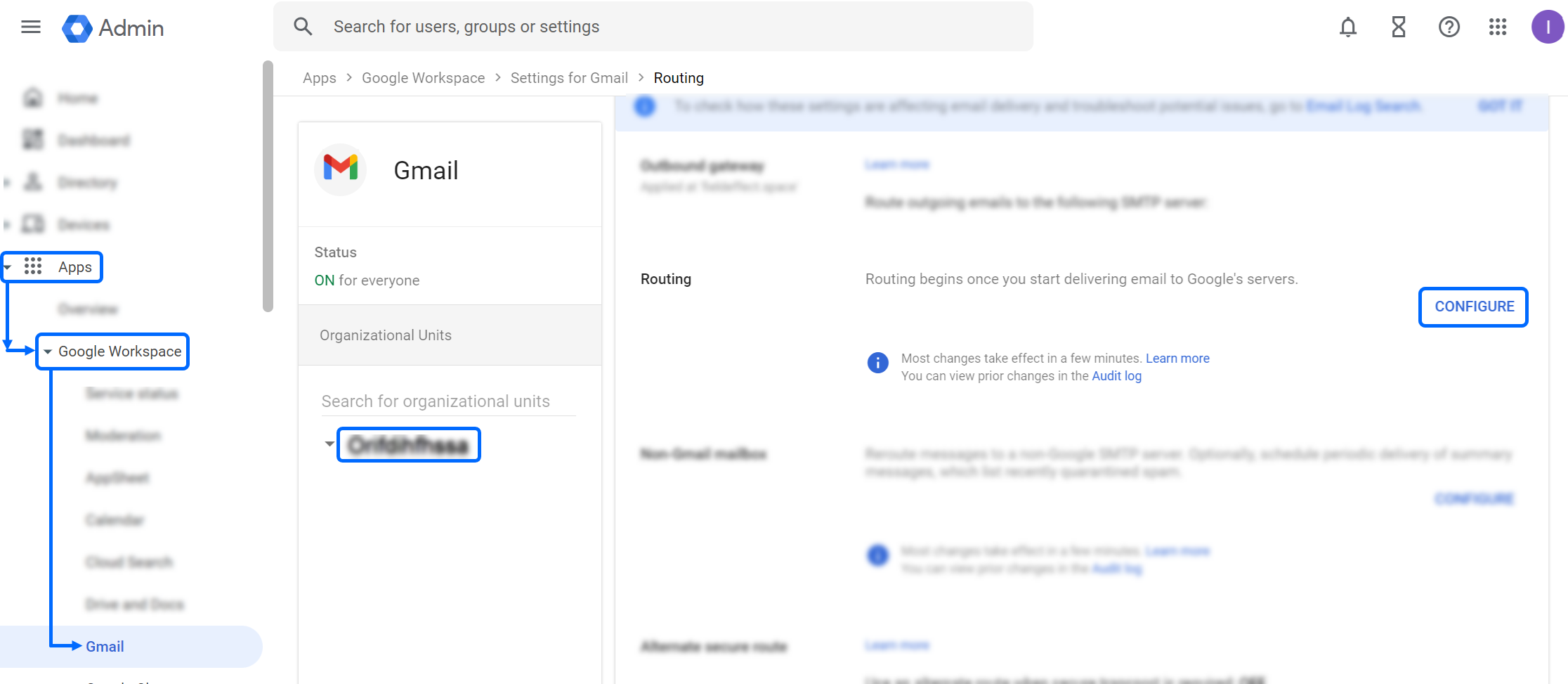Viewport: 1568px width, 684px height.
Task: Open the purple account avatar
Action: pos(1548,27)
